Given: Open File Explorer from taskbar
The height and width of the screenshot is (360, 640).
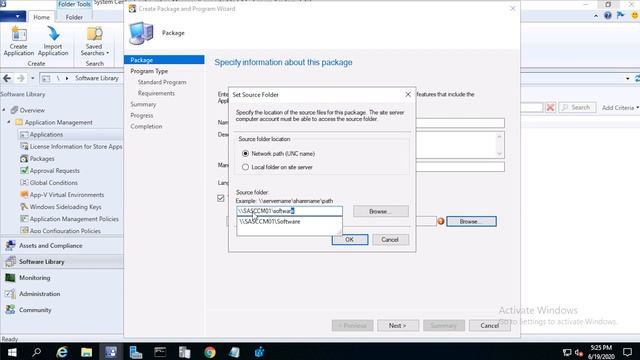Looking at the screenshot, I should pyautogui.click(x=86, y=352).
